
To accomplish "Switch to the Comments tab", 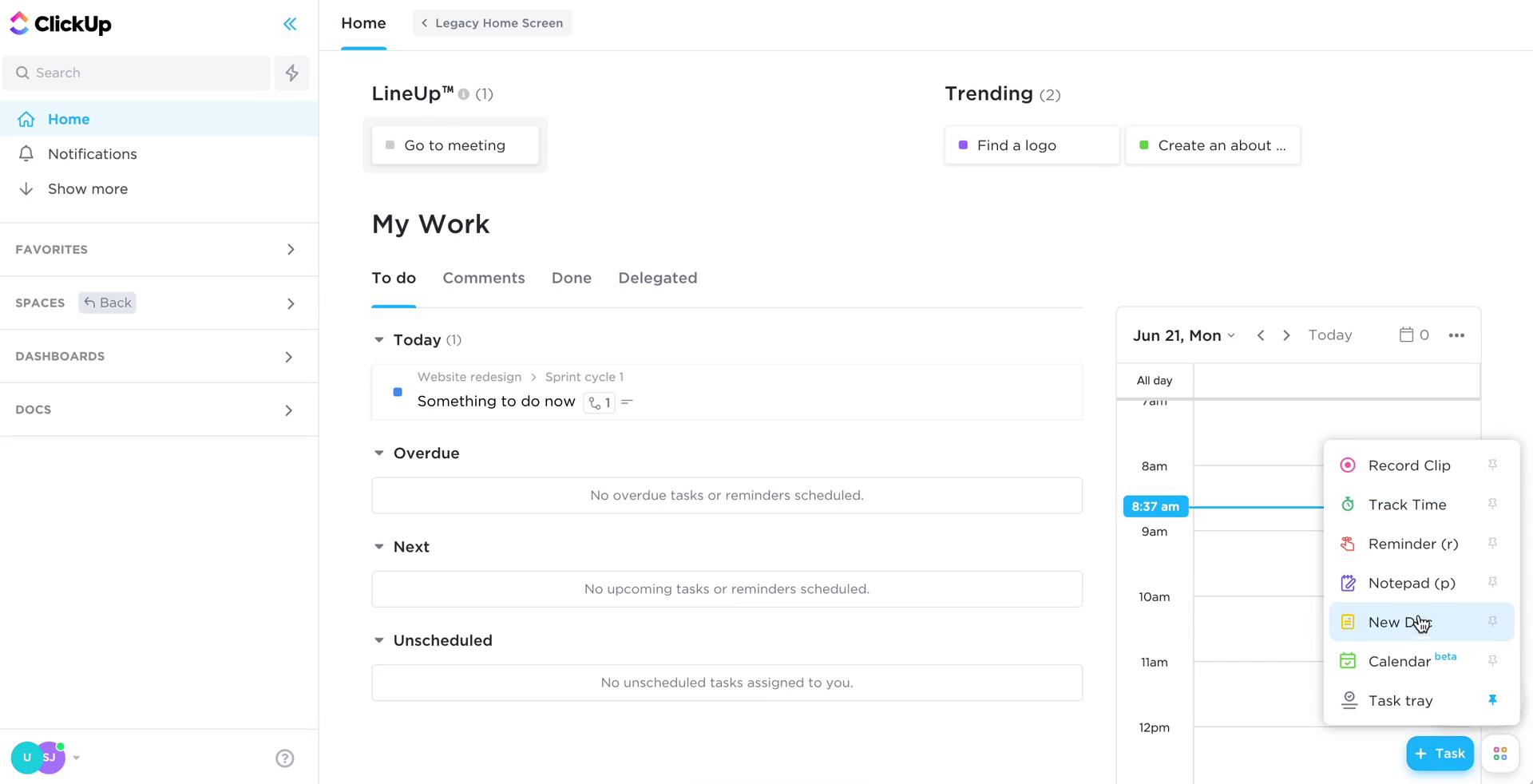I will pyautogui.click(x=484, y=278).
